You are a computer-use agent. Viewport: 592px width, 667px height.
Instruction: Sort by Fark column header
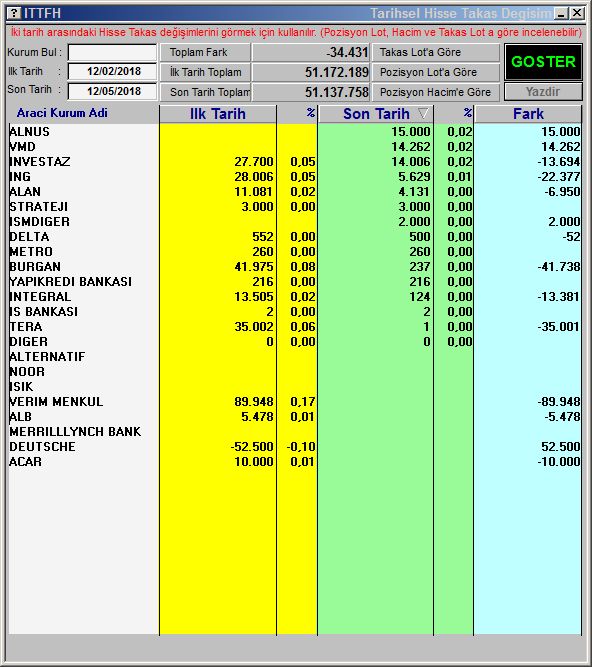(x=528, y=114)
